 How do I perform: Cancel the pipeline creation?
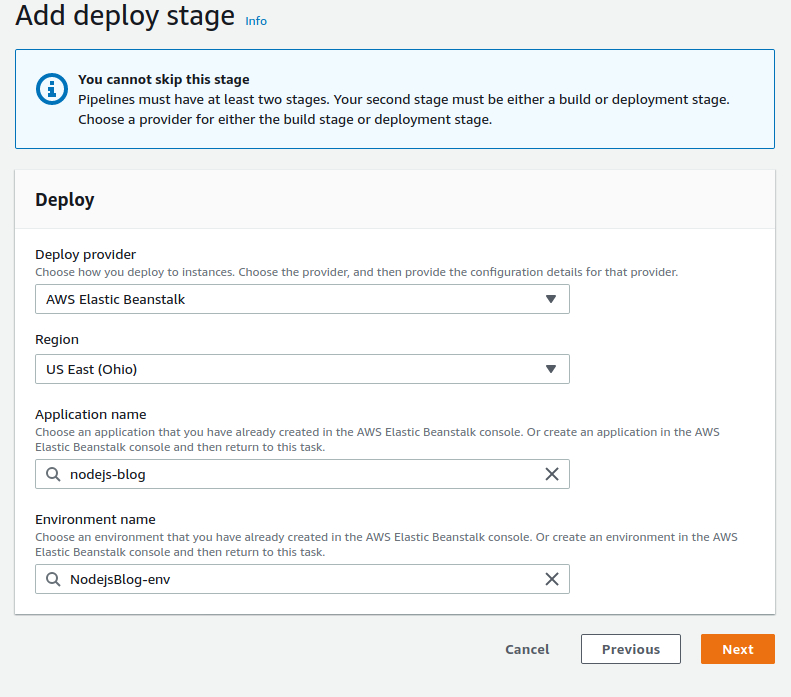pos(527,649)
